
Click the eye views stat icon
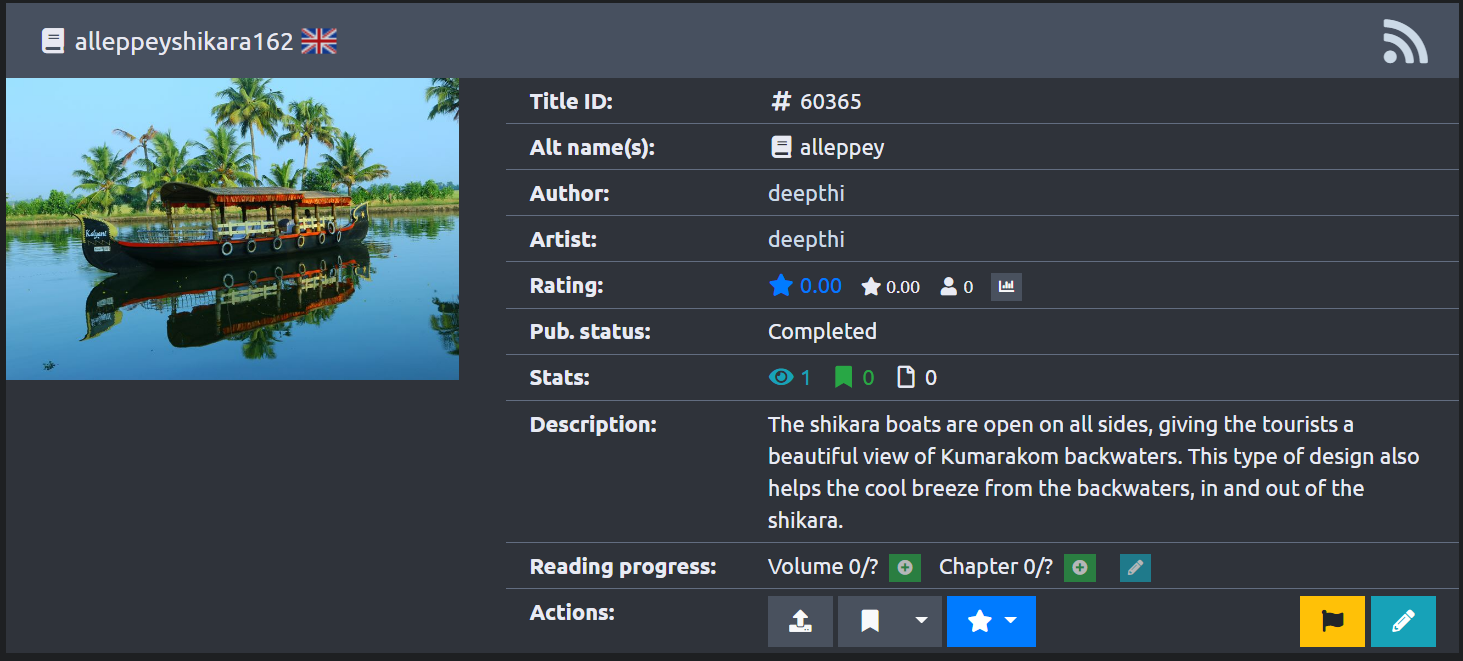pyautogui.click(x=781, y=378)
